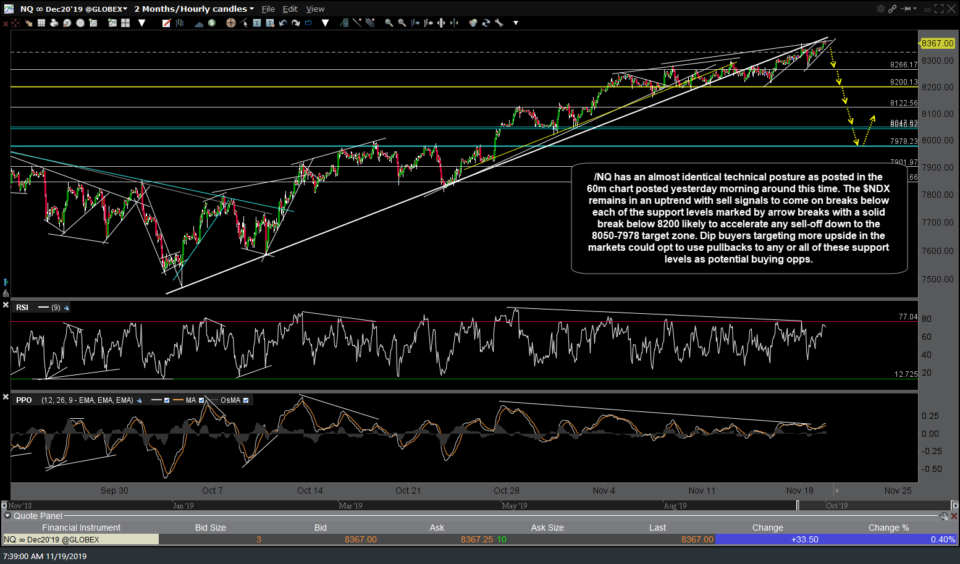960x564 pixels.
Task: Click the crosshair target icon in toolbar
Action: 15,23
